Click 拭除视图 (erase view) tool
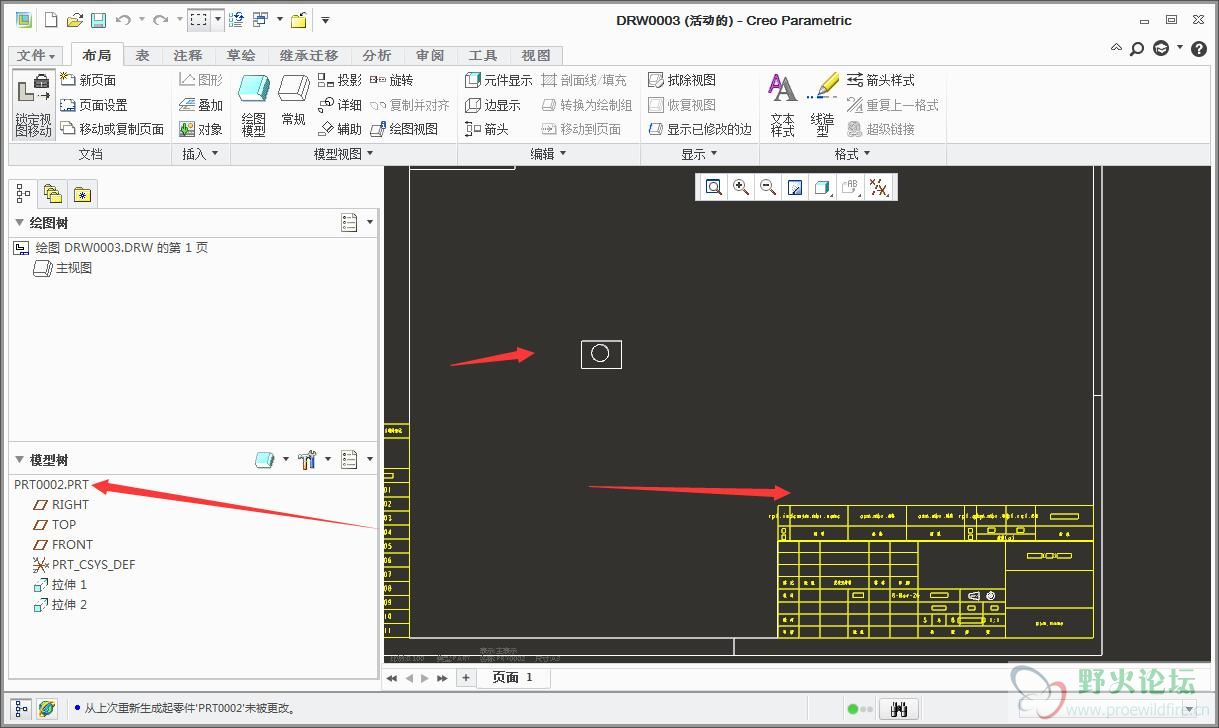The image size is (1219, 728). pyautogui.click(x=682, y=80)
